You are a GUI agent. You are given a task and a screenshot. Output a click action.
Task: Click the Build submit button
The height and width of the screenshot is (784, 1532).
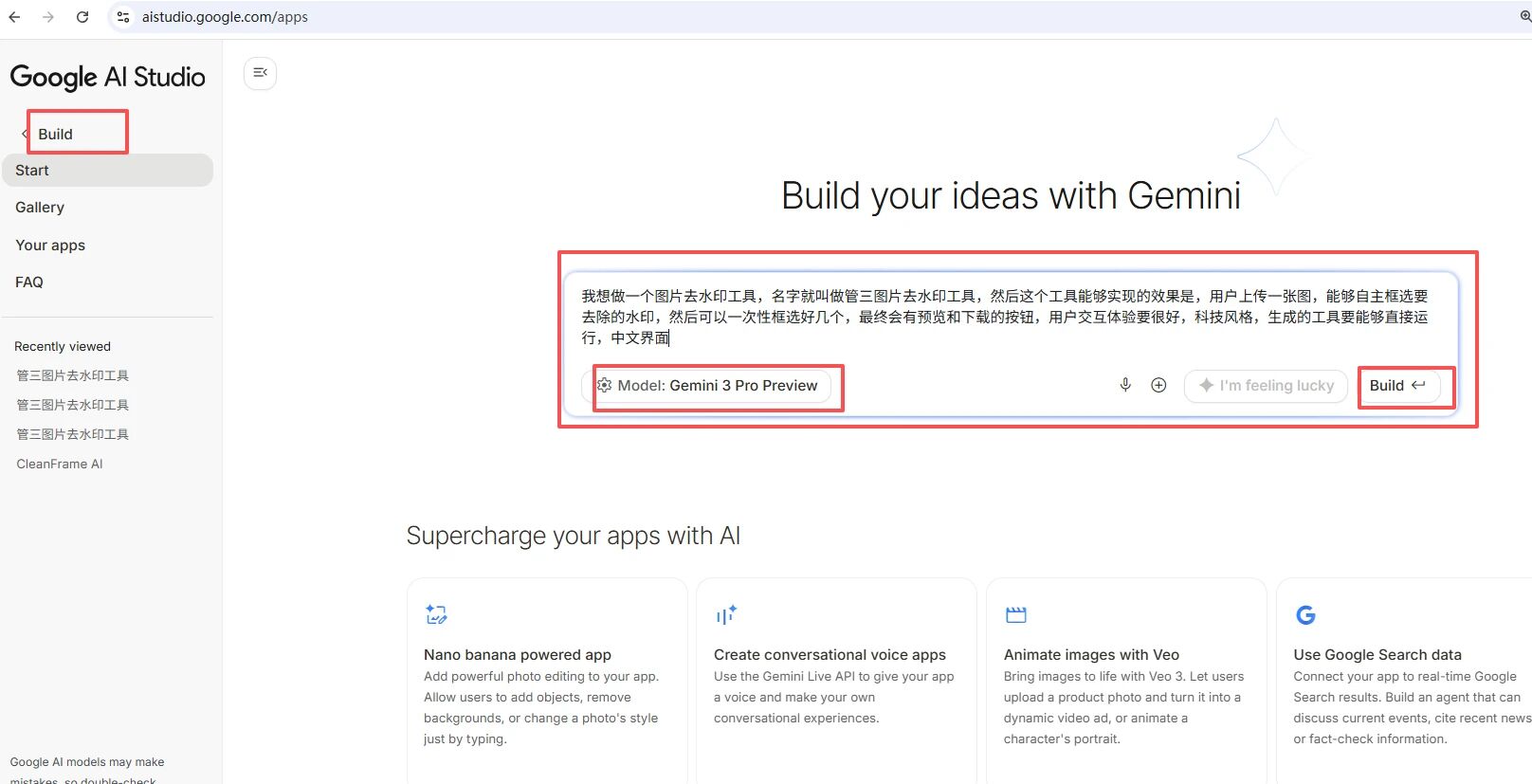[x=1398, y=386]
